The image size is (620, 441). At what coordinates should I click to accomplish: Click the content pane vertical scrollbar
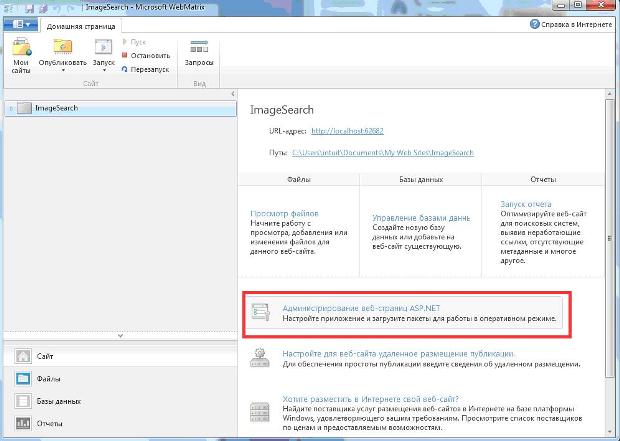609,238
